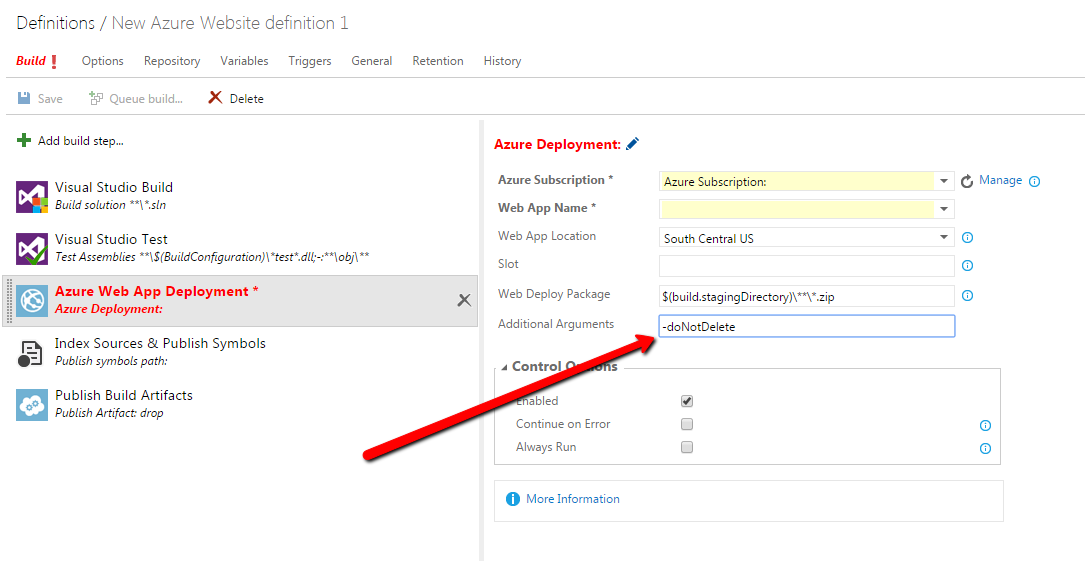1085x561 pixels.
Task: Switch to the History tab
Action: tap(502, 61)
